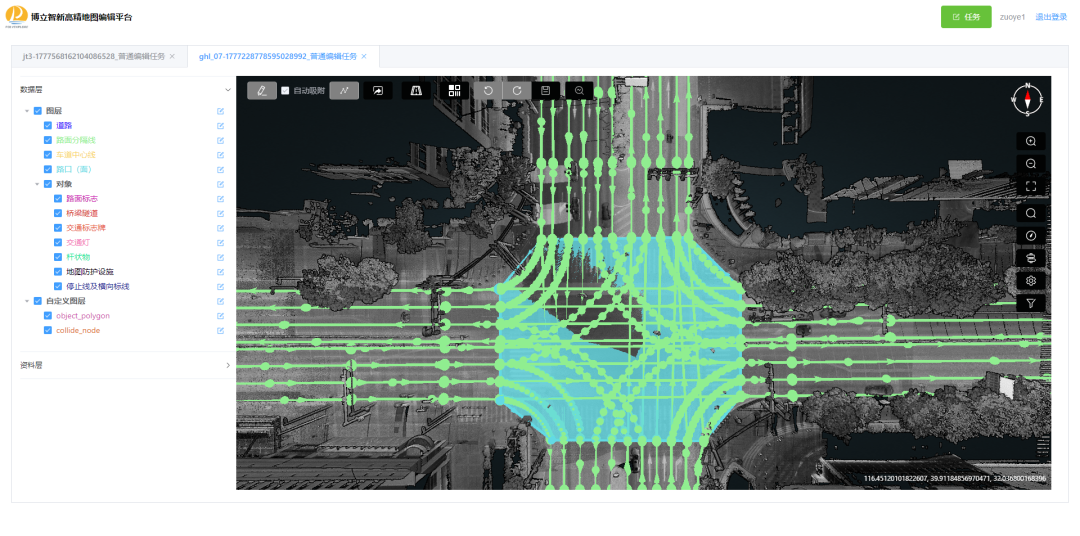
Task: Open the filter funnel tool
Action: pos(1031,303)
